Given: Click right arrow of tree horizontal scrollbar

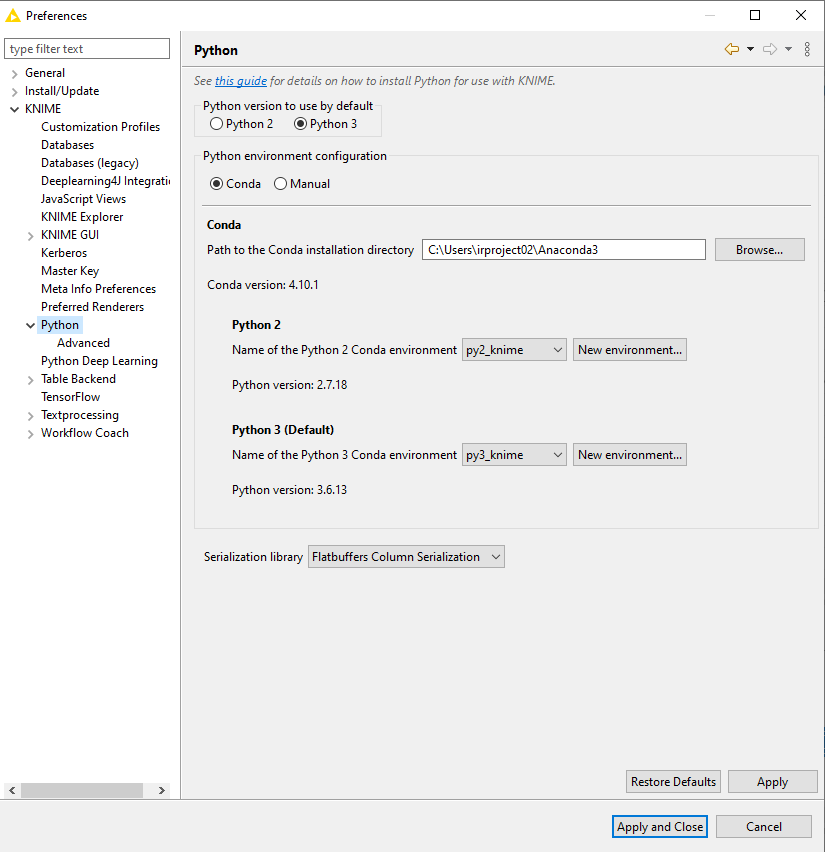Looking at the screenshot, I should [x=161, y=790].
